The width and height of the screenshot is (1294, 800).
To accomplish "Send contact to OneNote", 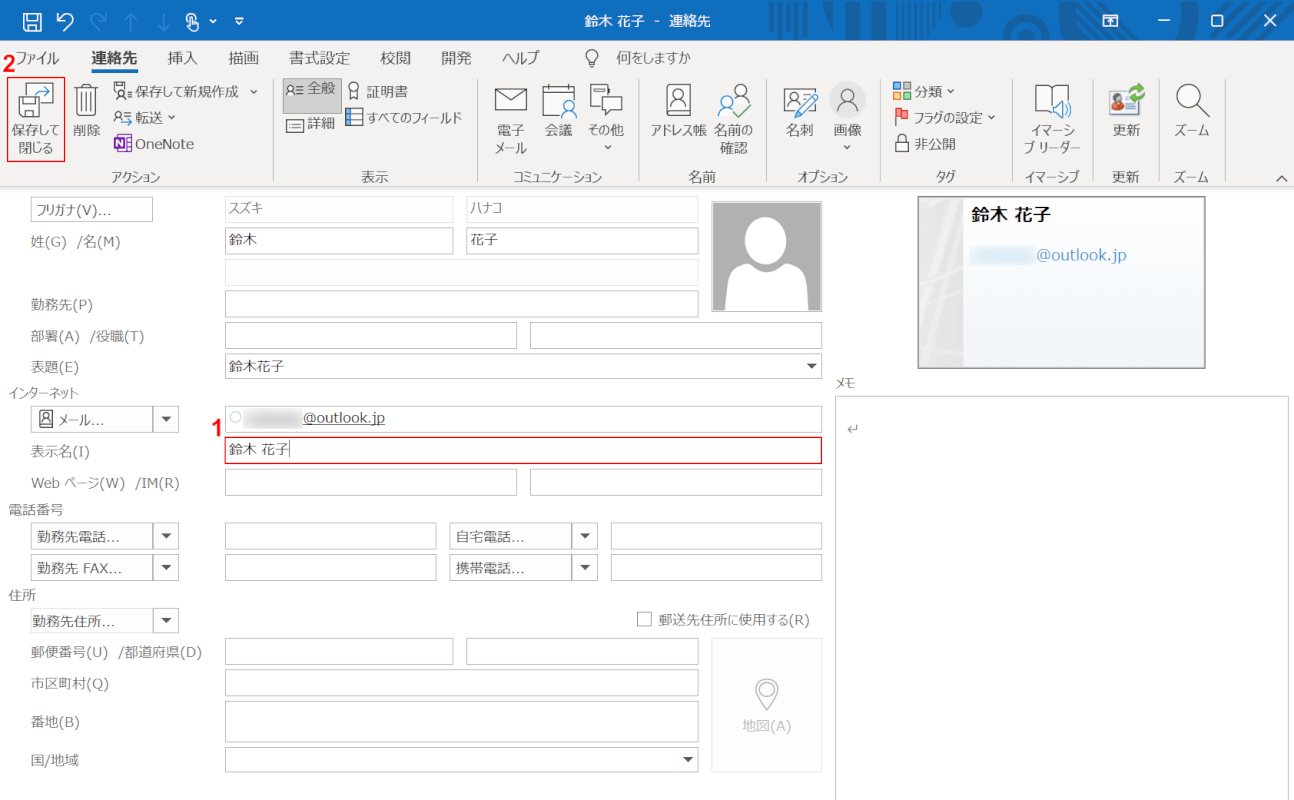I will tap(153, 143).
